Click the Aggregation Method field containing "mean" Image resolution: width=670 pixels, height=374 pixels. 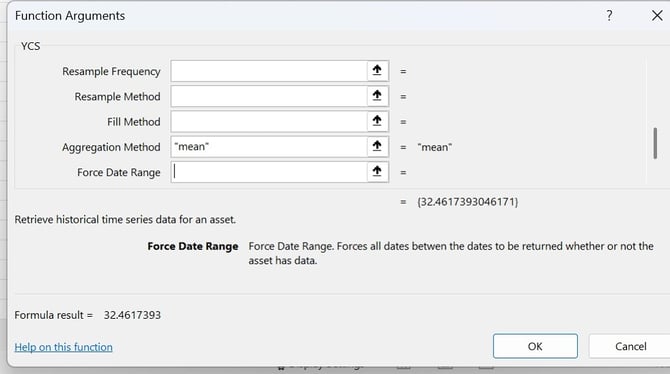pos(269,146)
